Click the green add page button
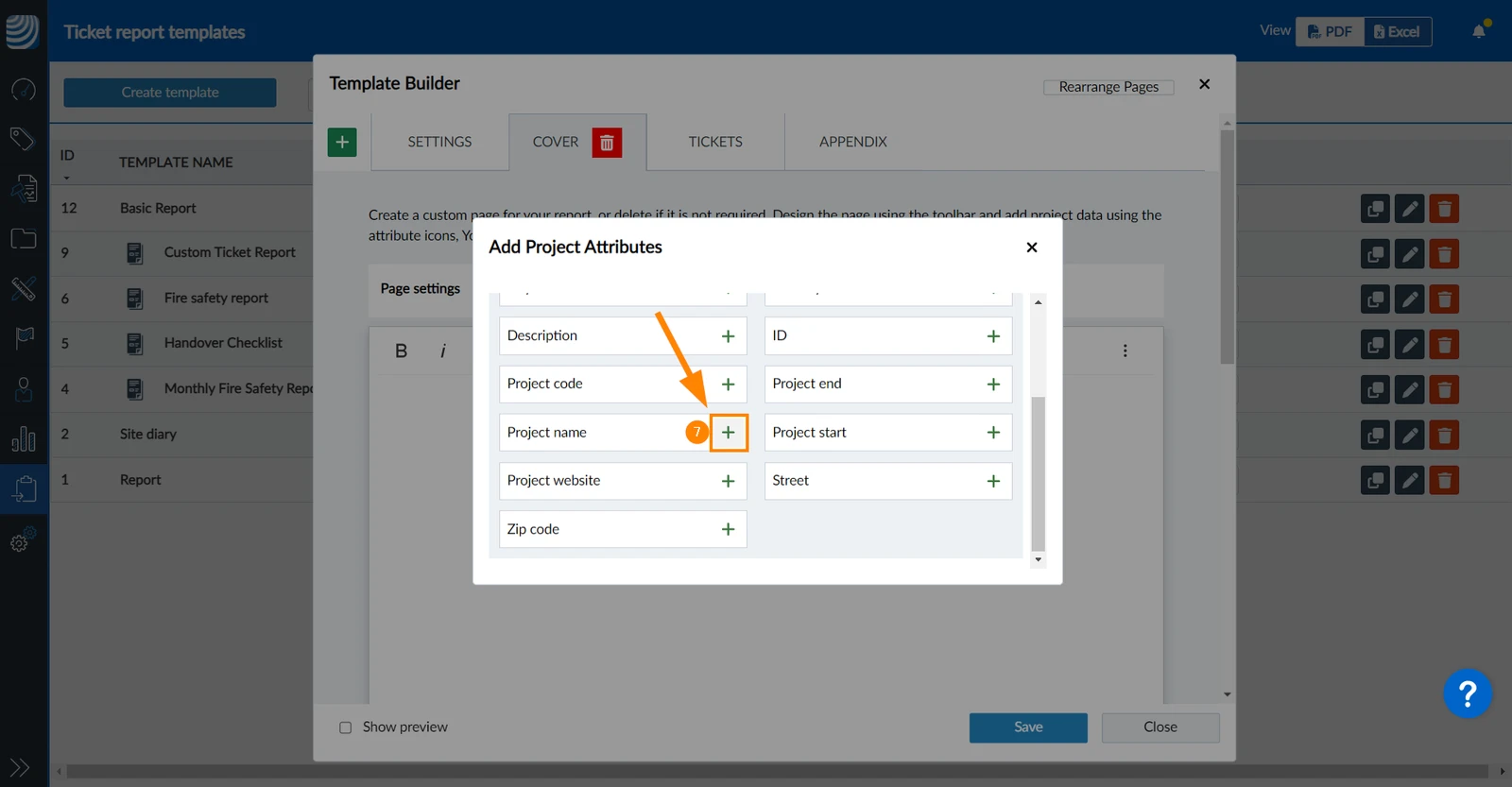 pyautogui.click(x=342, y=142)
